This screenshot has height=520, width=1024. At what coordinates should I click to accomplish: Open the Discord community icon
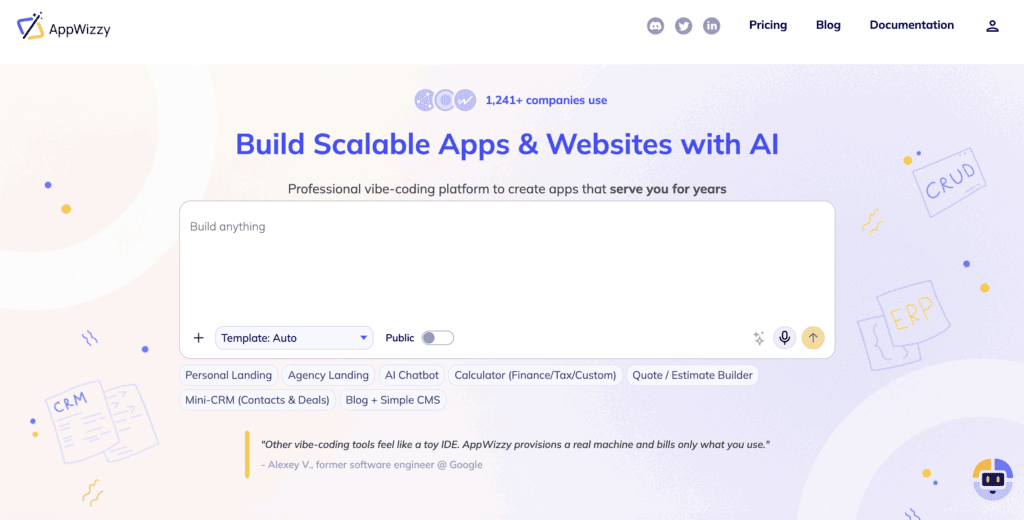(x=655, y=26)
